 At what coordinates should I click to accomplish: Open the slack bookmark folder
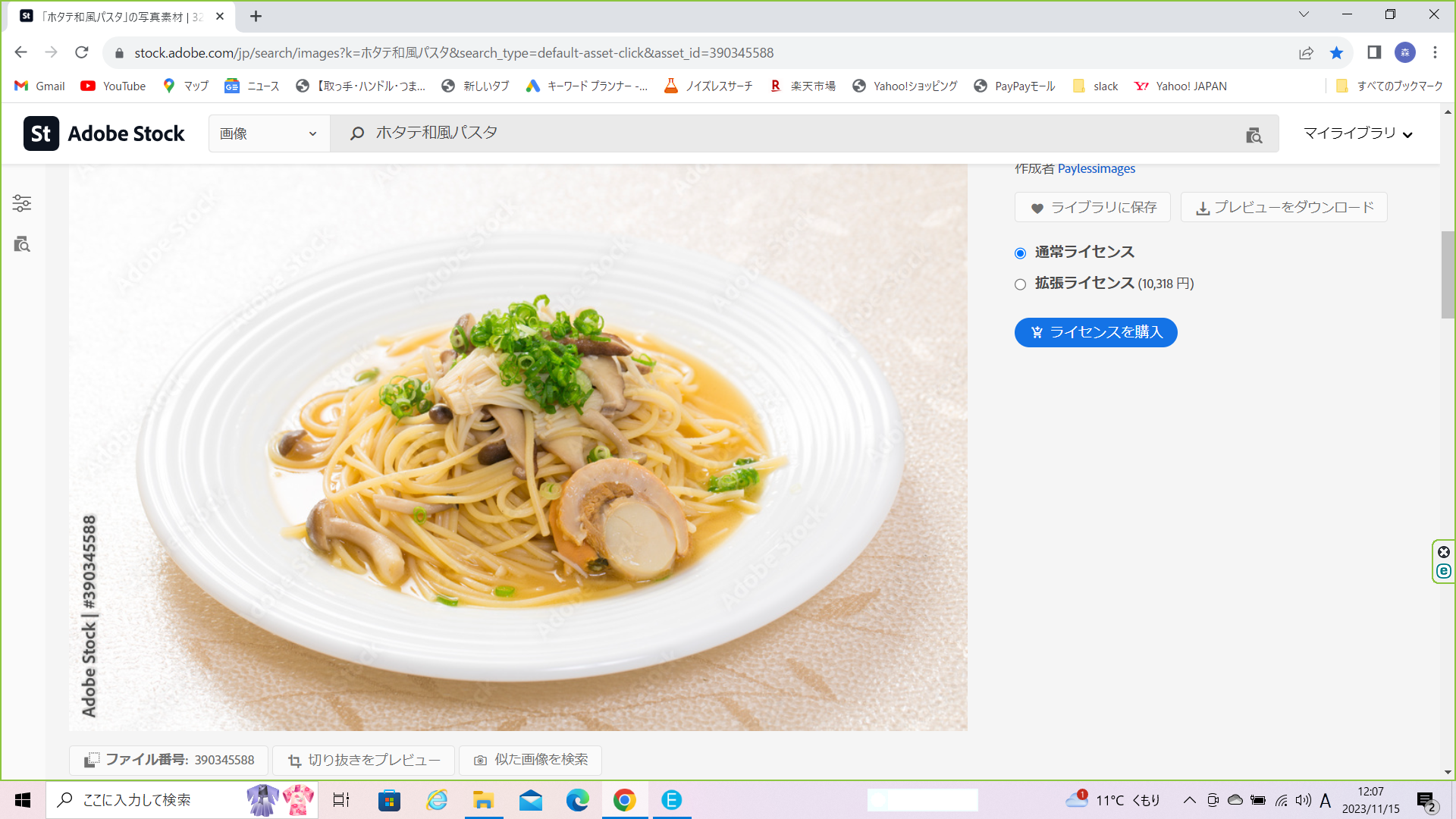click(x=1096, y=86)
